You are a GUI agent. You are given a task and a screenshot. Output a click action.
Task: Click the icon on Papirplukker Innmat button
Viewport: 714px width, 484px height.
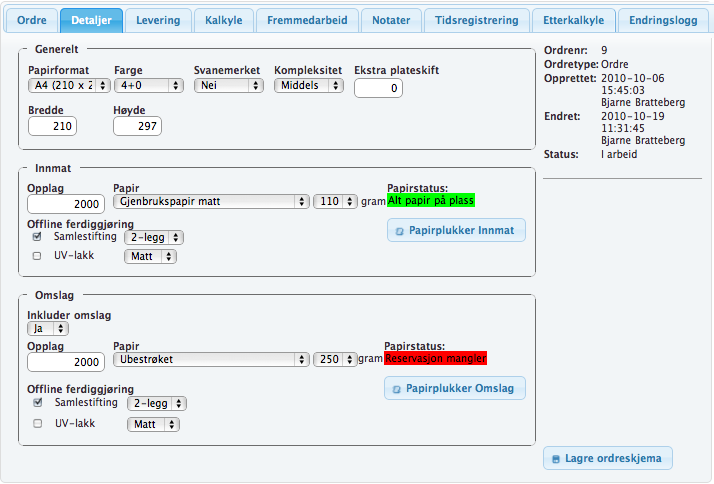400,231
